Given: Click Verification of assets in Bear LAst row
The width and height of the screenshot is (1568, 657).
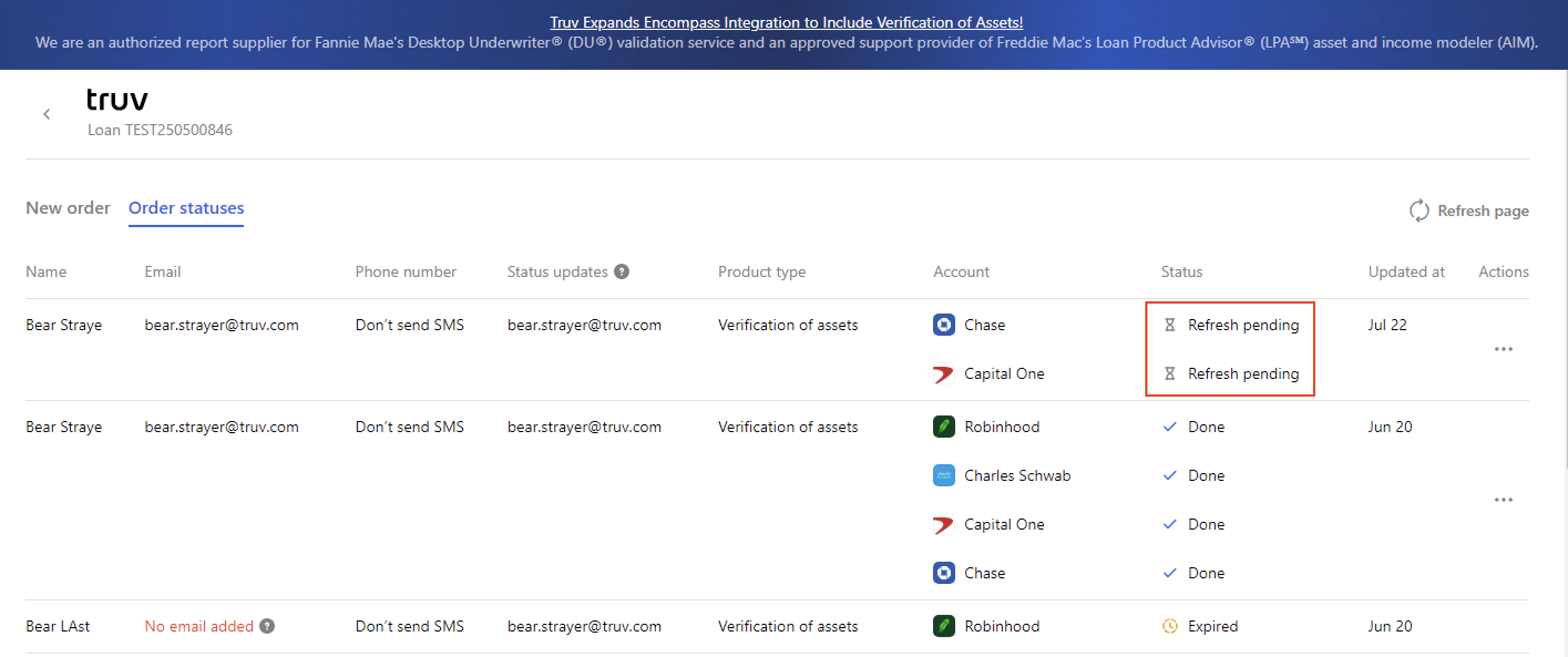Looking at the screenshot, I should point(788,626).
